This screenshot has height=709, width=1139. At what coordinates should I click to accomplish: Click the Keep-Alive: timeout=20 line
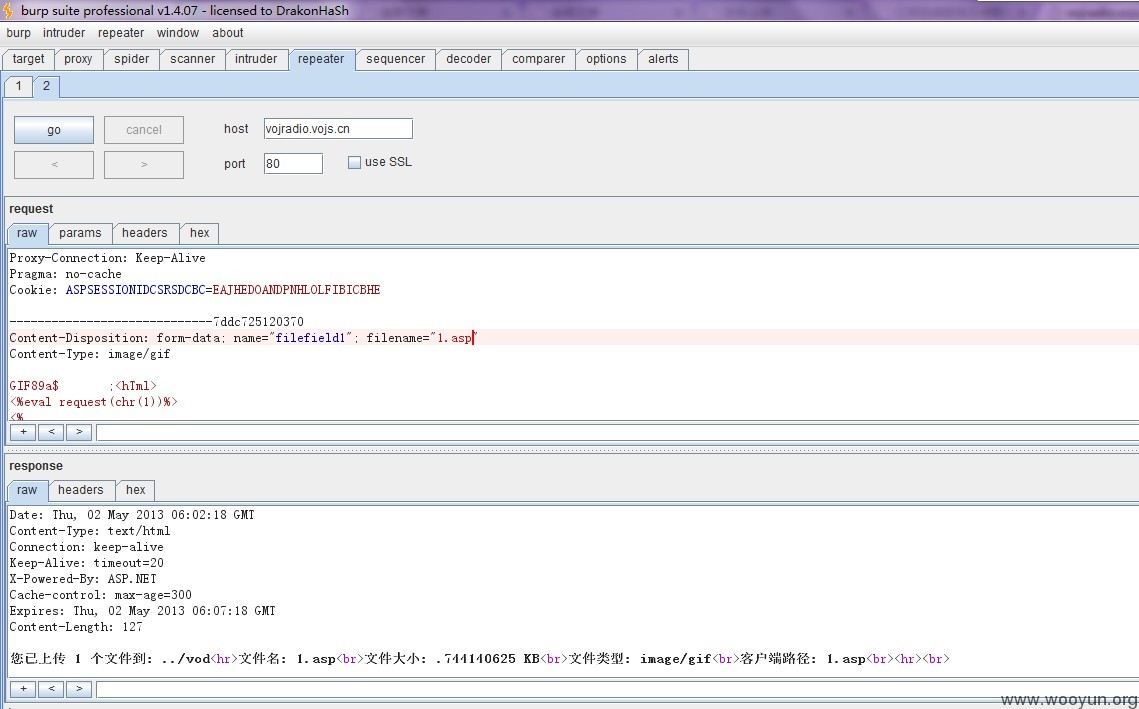(86, 563)
